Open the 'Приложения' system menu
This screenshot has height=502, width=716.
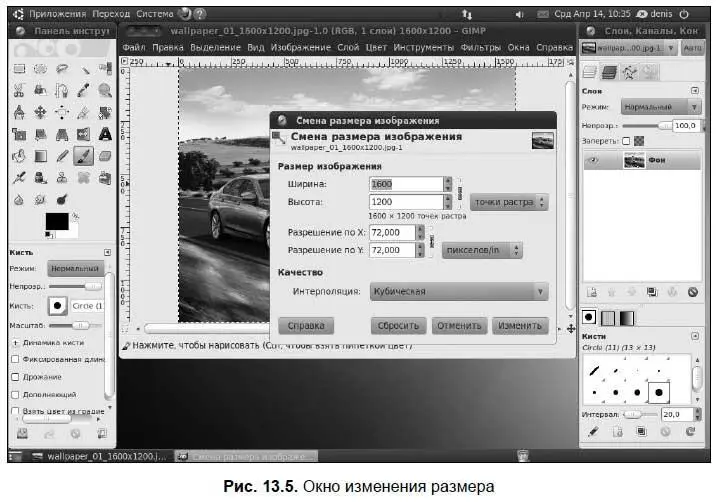click(x=58, y=14)
